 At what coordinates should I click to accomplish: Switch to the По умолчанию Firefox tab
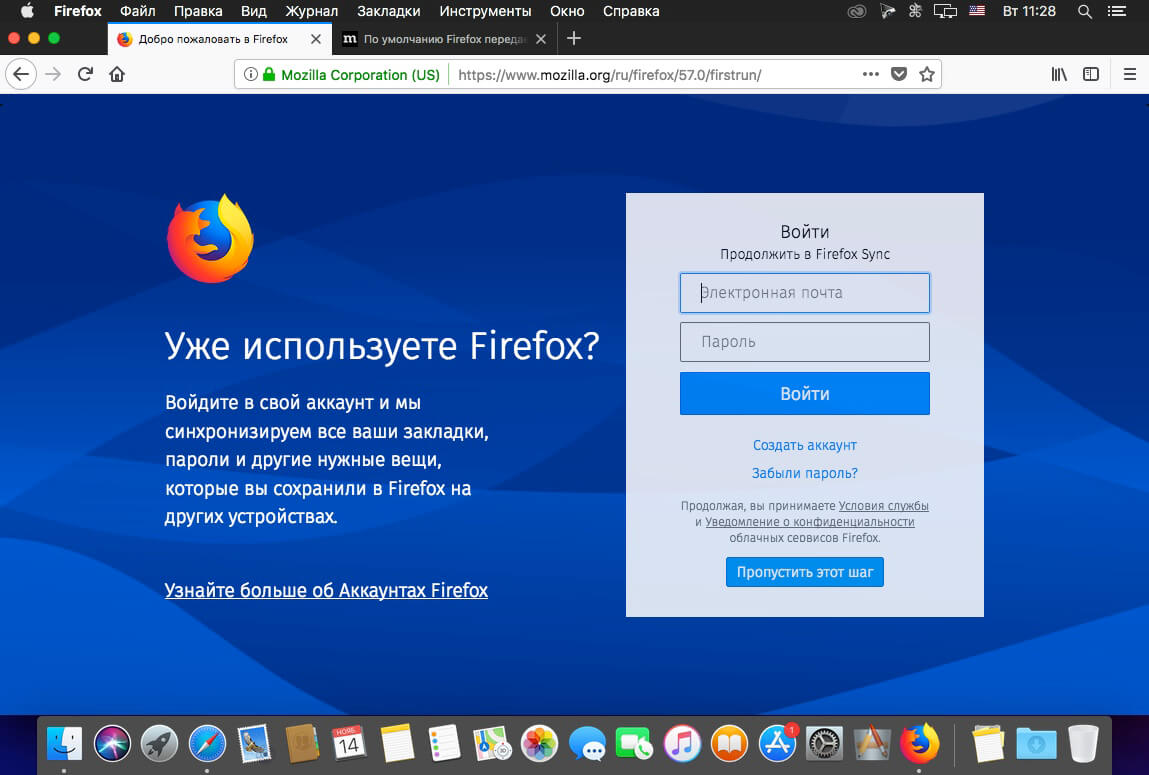444,39
